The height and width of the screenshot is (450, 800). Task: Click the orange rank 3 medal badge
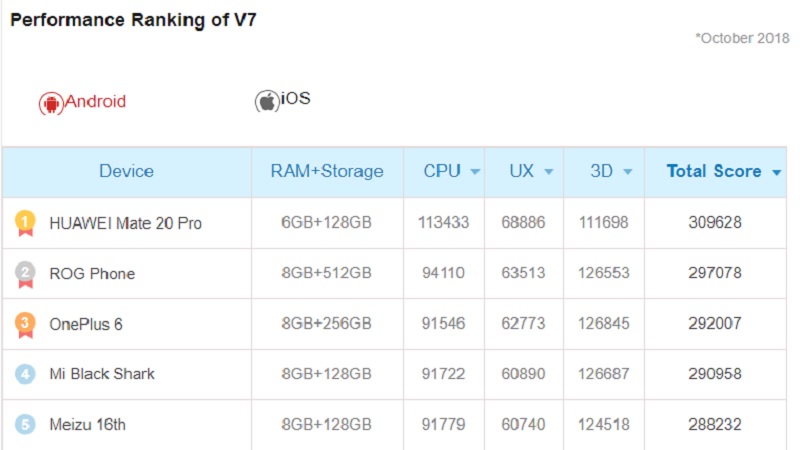click(25, 324)
